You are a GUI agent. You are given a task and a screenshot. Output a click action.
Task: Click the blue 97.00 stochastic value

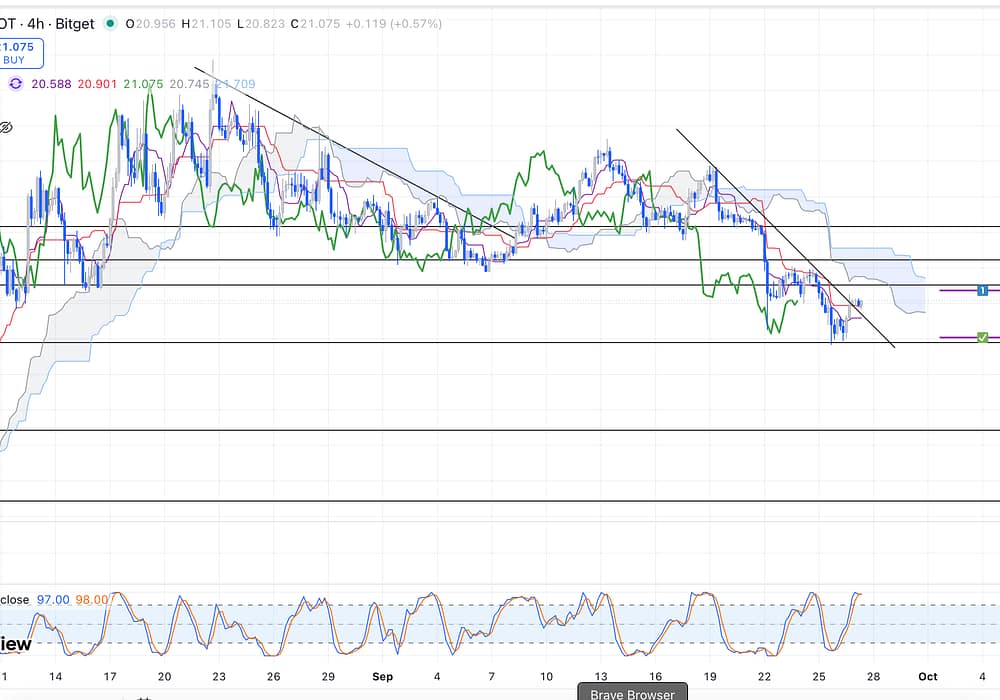(x=53, y=599)
